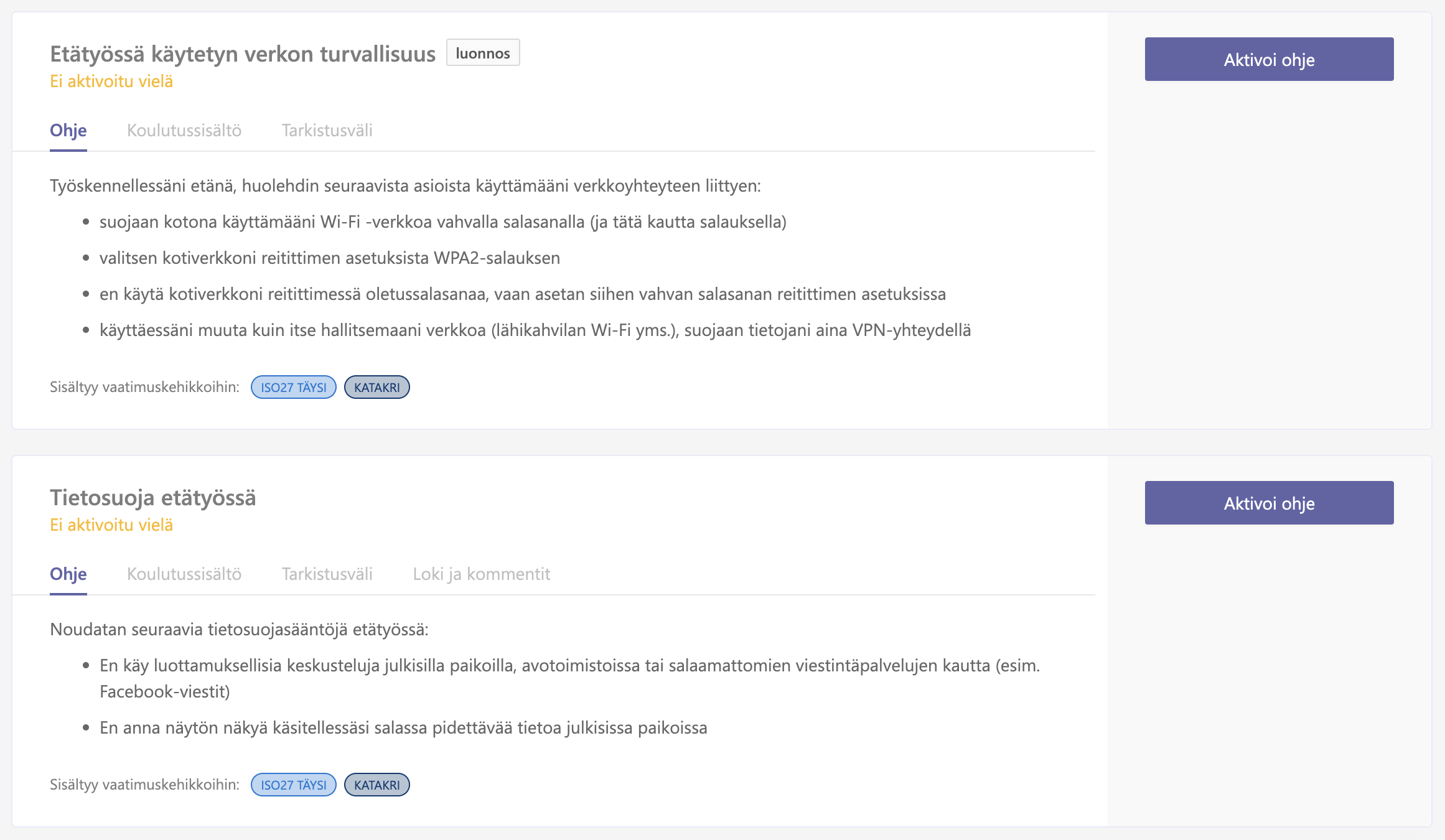Activate the Tietosuoja etätyössä guideline

[x=1269, y=503]
